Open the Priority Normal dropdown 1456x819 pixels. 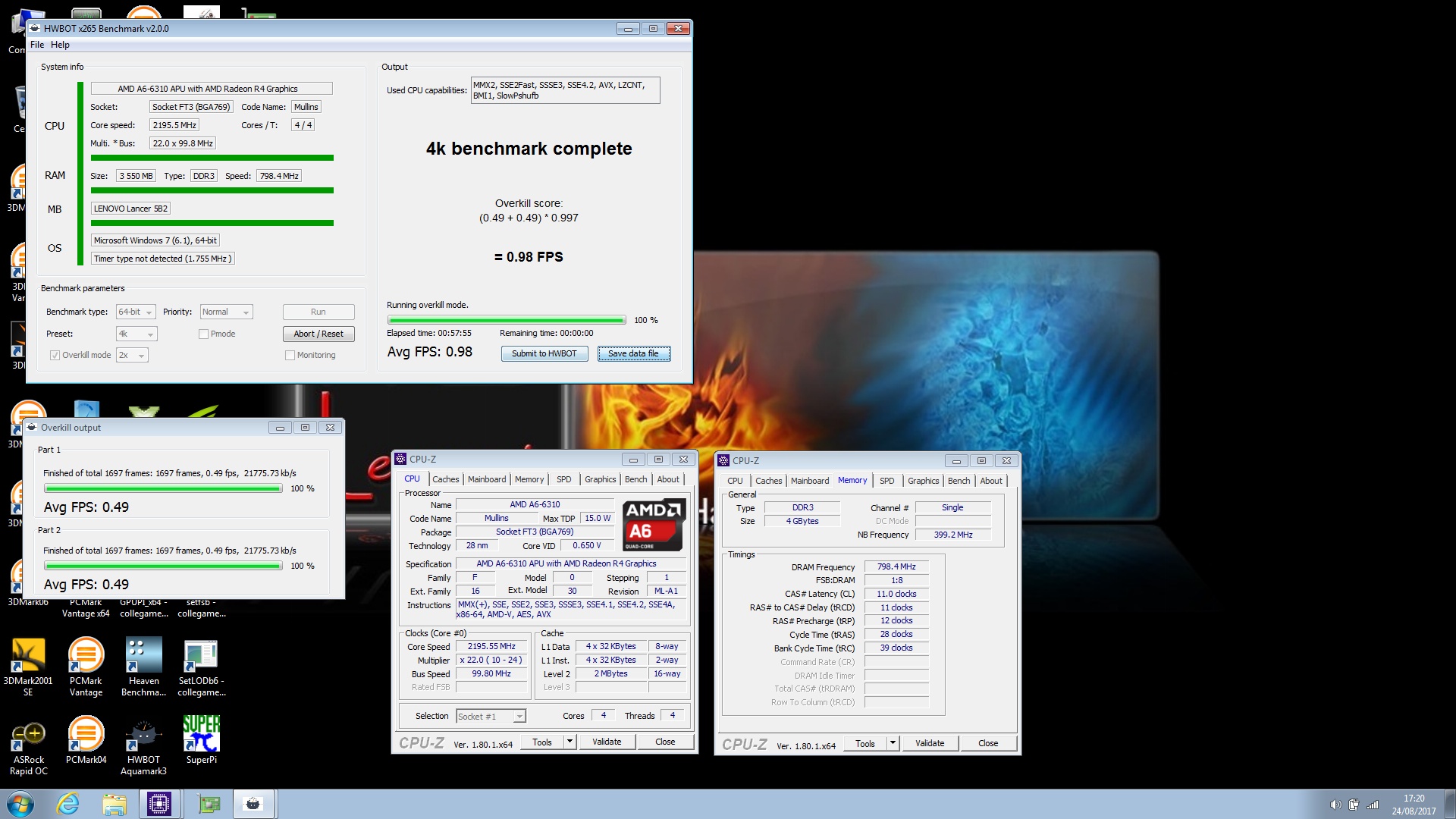pos(226,312)
